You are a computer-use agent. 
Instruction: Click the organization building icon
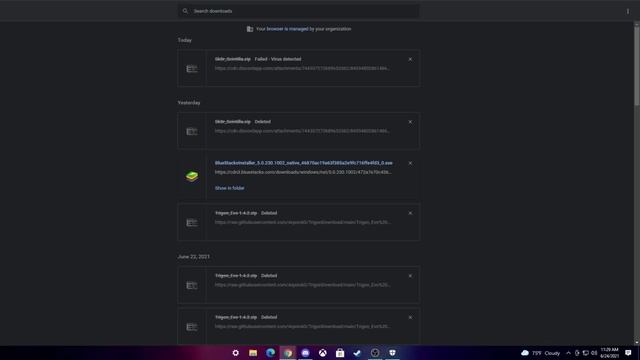[250, 29]
